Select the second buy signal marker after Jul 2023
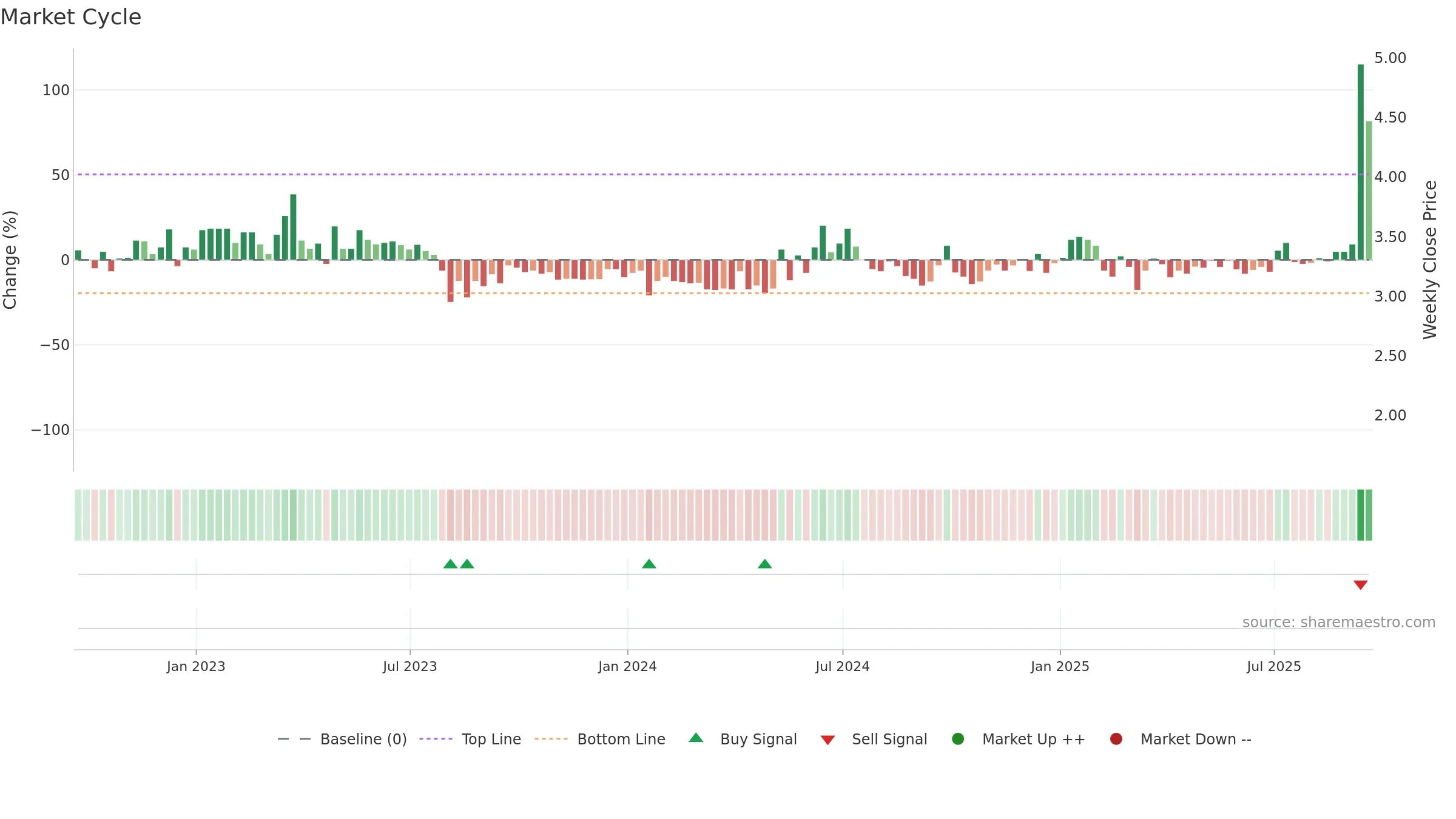1456x819 pixels. coord(467,564)
